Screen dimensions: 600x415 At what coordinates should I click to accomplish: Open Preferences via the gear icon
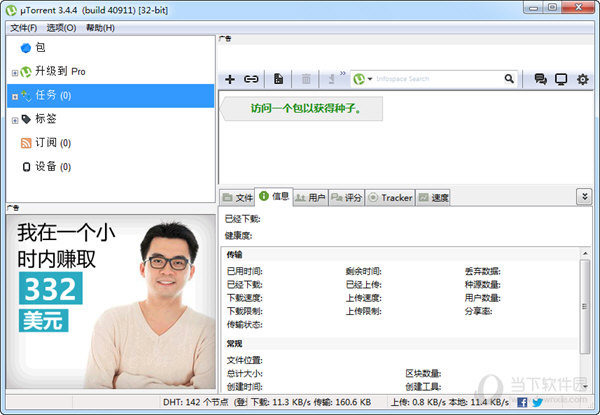[x=582, y=79]
